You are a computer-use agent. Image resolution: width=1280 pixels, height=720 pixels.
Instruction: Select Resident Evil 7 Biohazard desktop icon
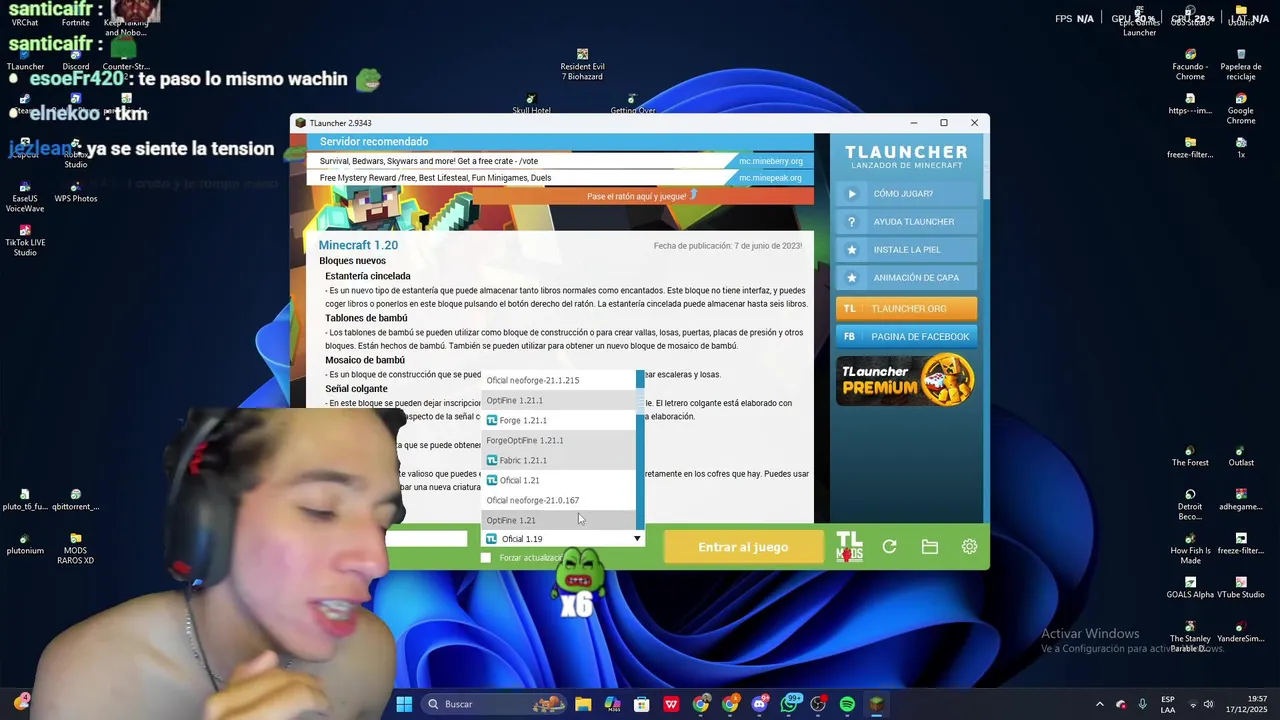582,65
